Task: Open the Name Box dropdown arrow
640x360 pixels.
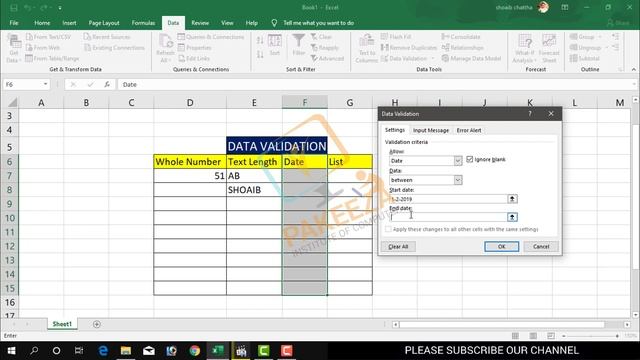Action: pos(45,84)
